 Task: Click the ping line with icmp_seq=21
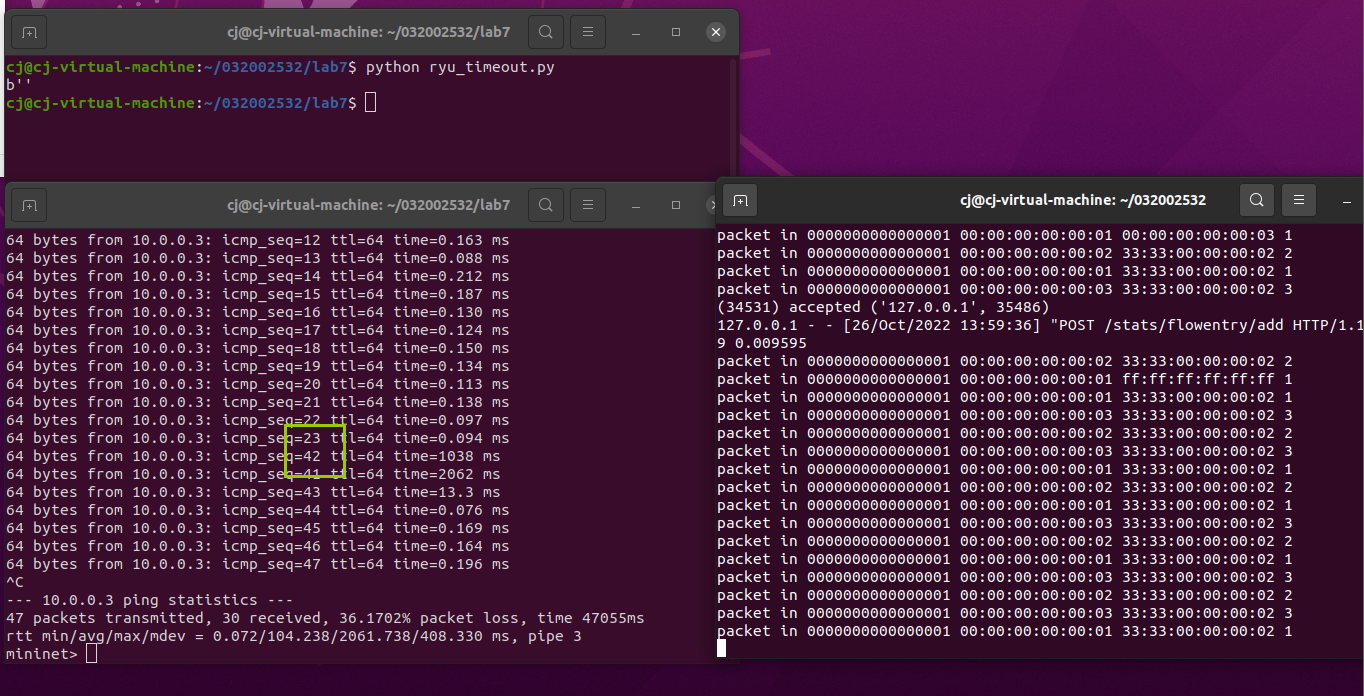tap(257, 403)
